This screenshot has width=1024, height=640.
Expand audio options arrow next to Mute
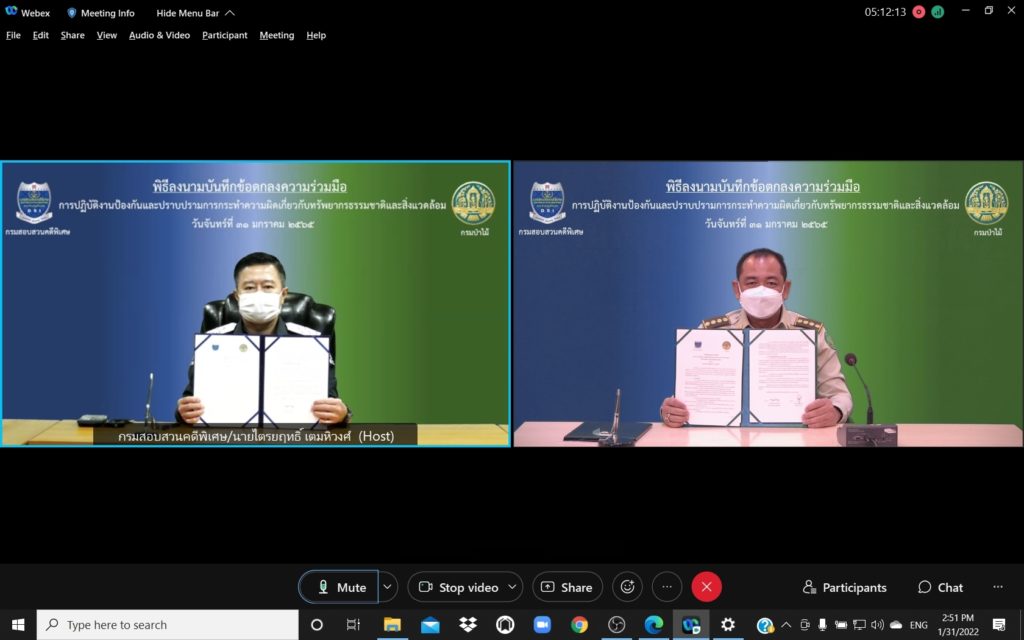[388, 587]
